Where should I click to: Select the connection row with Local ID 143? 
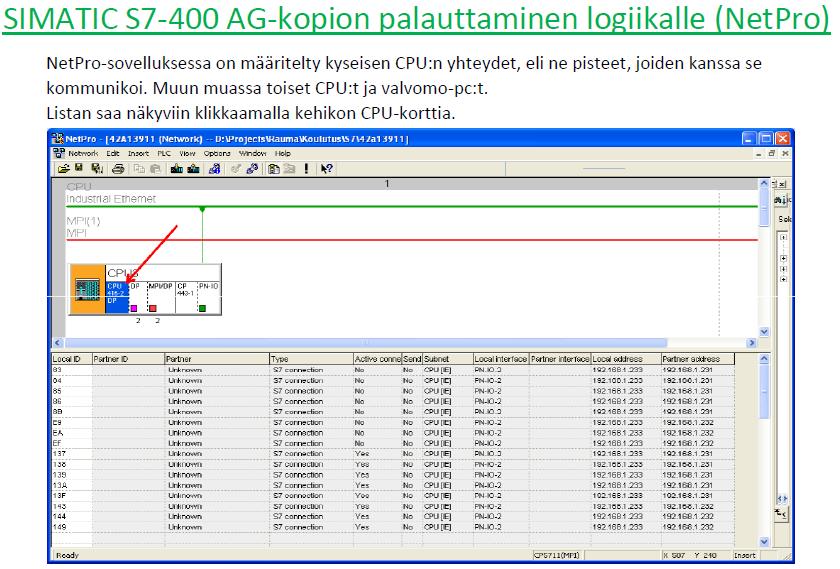(x=393, y=506)
